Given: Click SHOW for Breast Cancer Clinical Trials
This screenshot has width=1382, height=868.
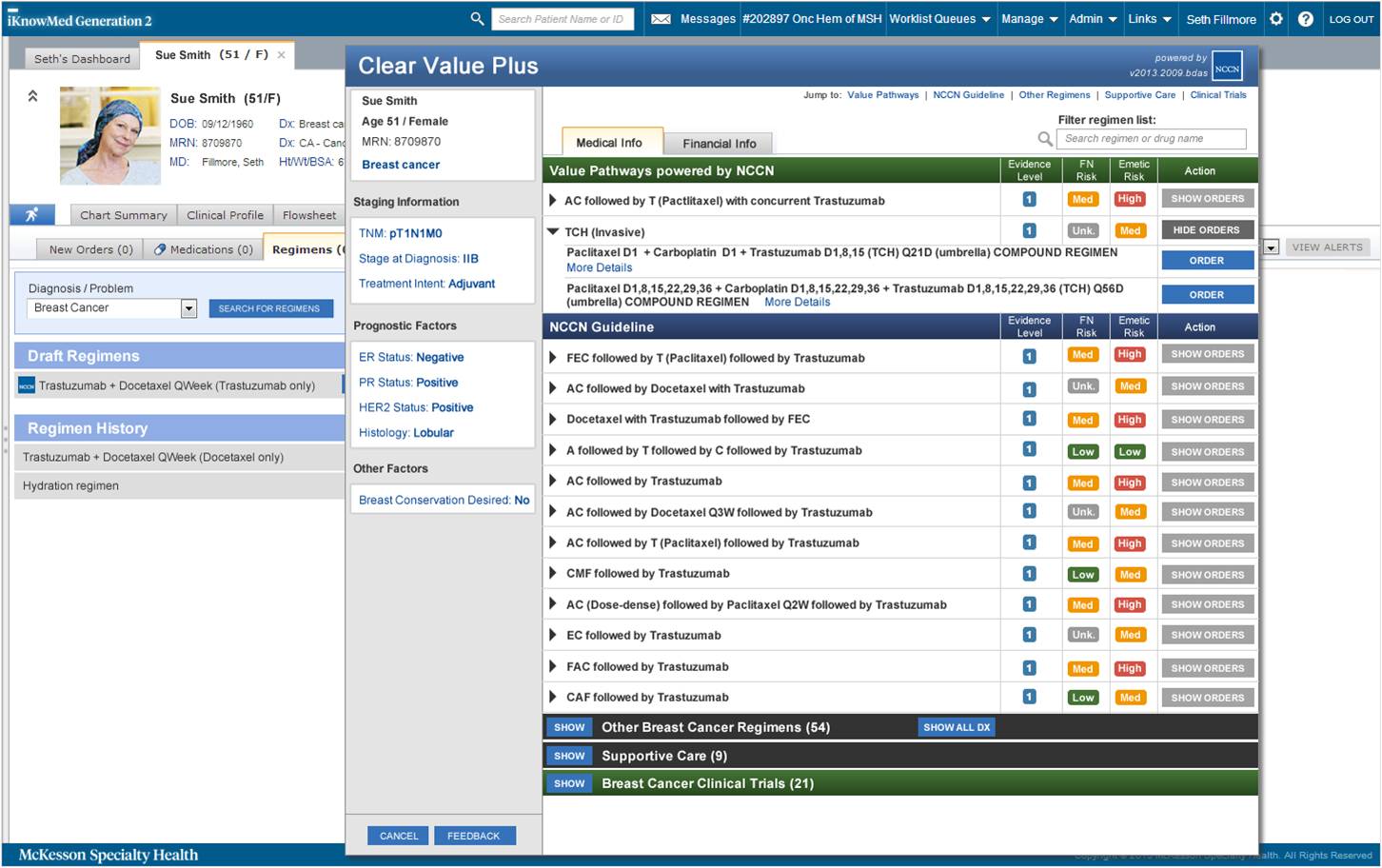Looking at the screenshot, I should pyautogui.click(x=569, y=783).
